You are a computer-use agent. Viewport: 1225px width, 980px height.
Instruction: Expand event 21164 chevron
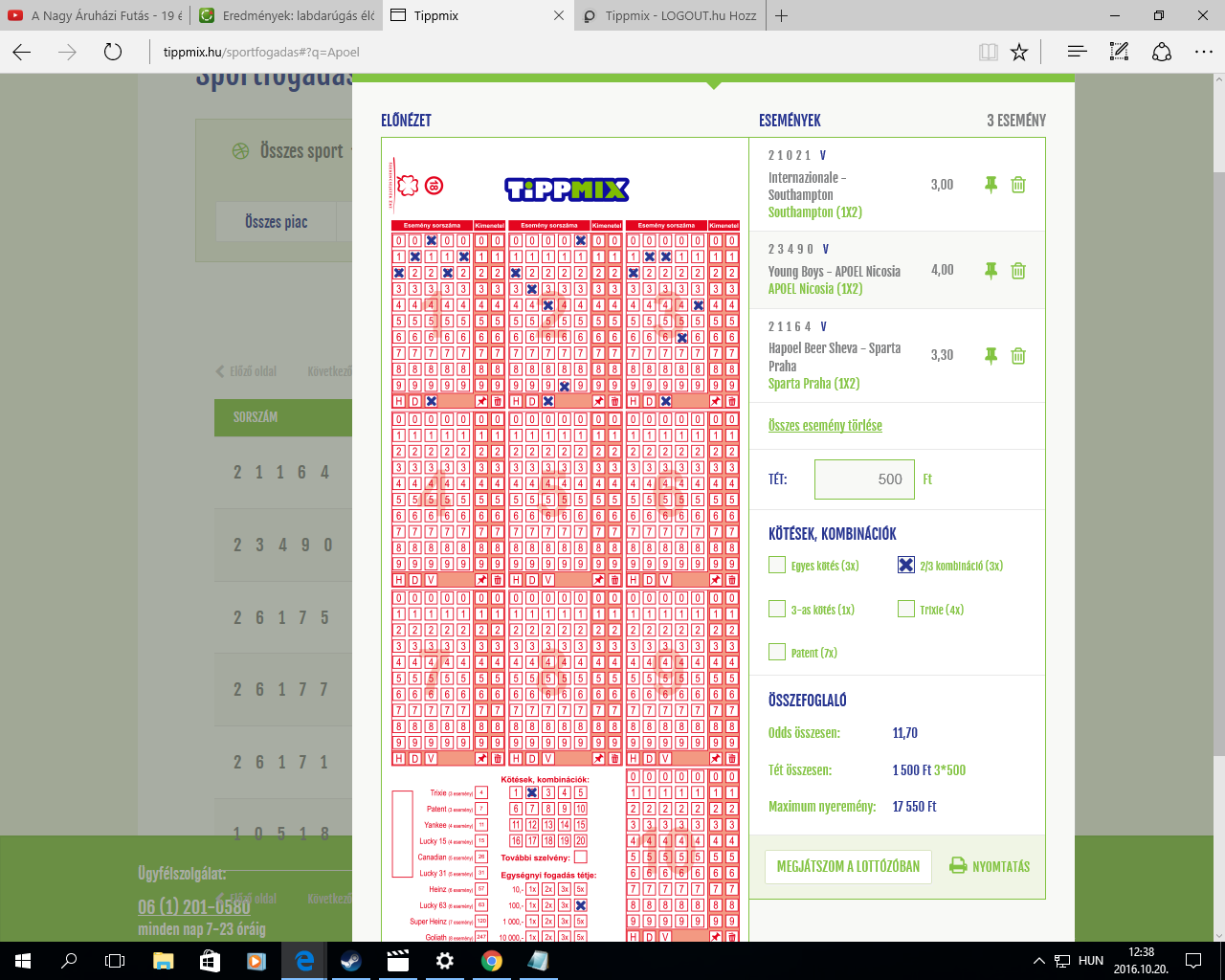[x=823, y=326]
